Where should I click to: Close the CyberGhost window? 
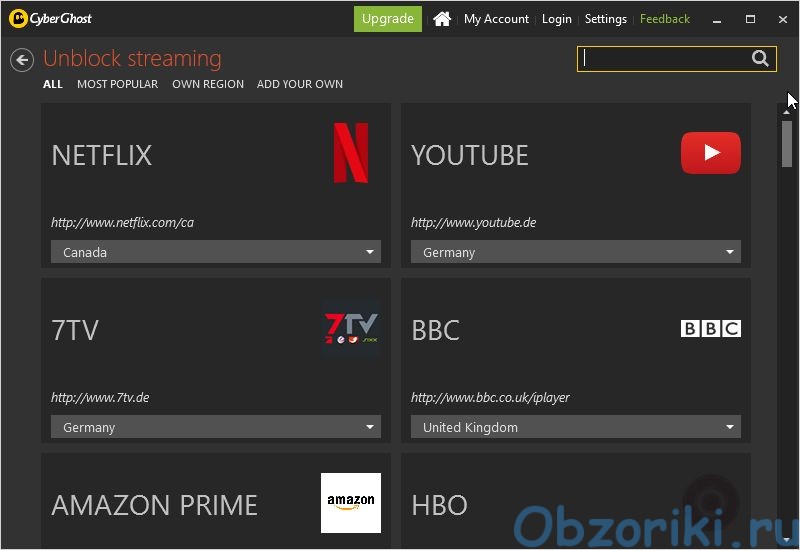tap(783, 19)
